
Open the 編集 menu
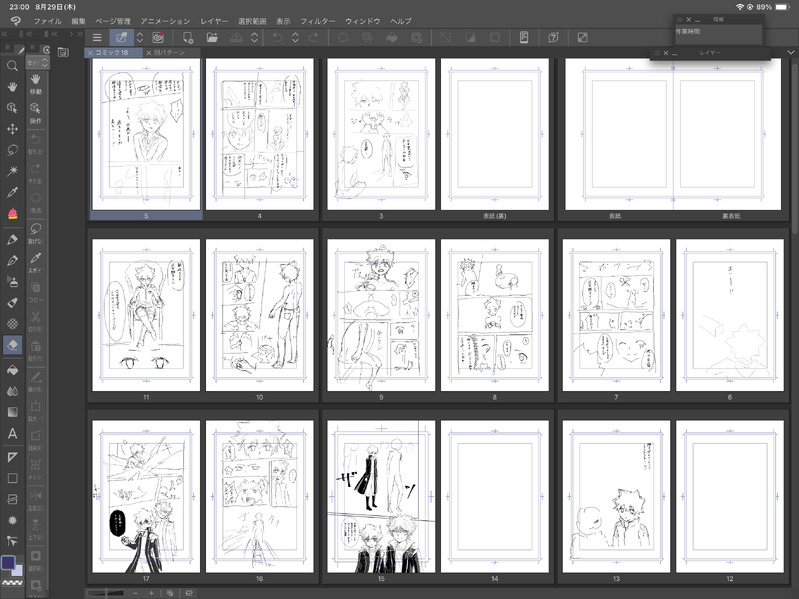point(78,21)
